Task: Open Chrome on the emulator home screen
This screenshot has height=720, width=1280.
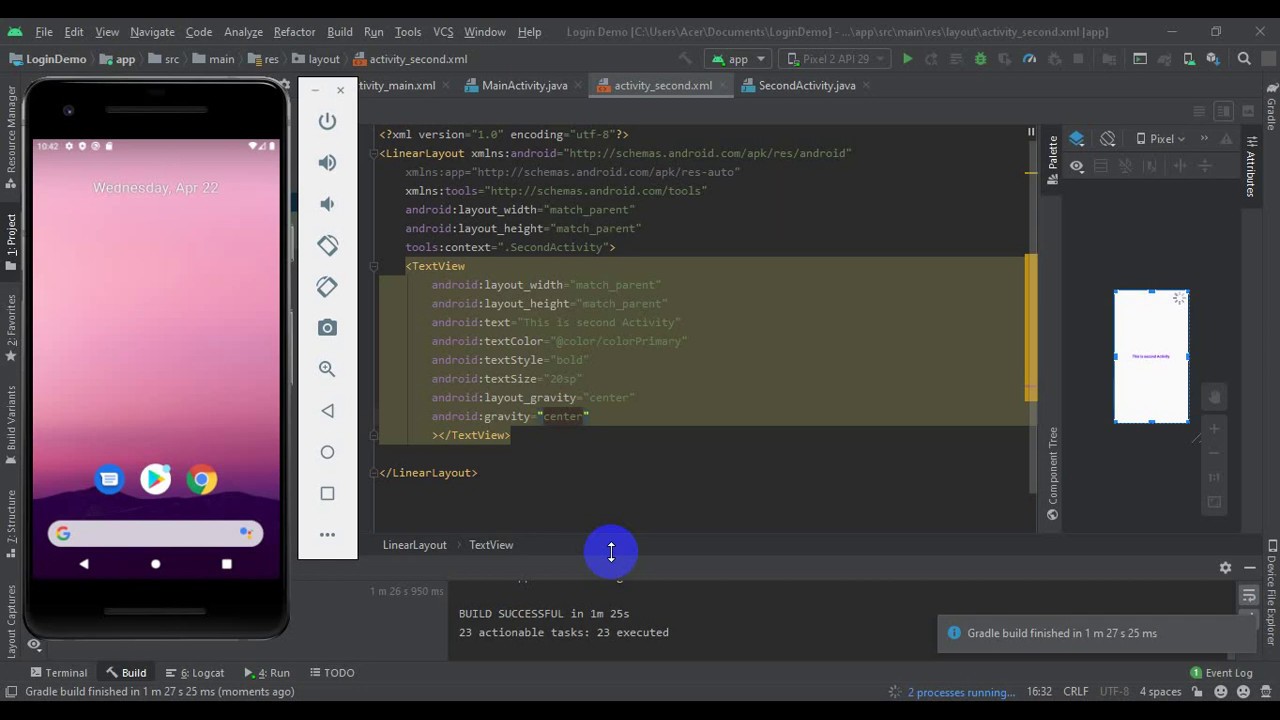Action: 201,480
